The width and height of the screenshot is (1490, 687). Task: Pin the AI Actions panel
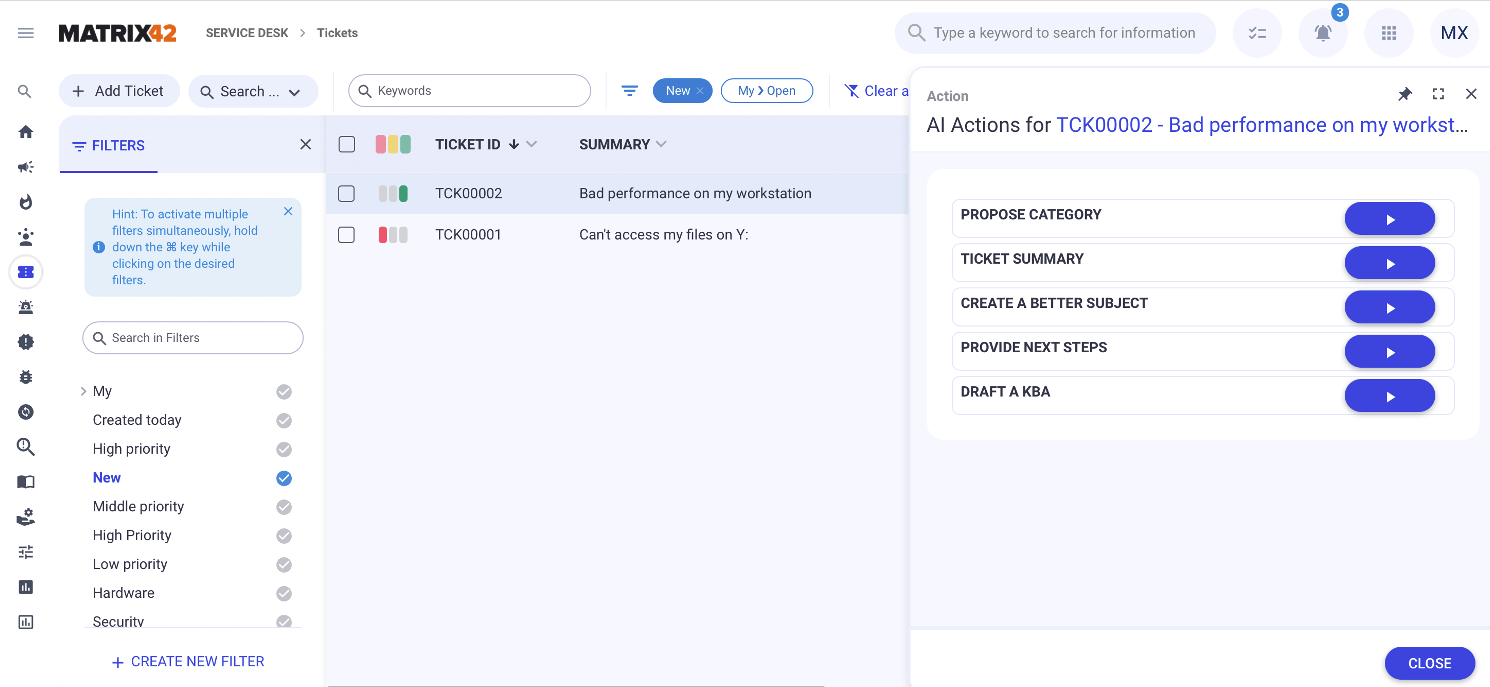(1405, 94)
